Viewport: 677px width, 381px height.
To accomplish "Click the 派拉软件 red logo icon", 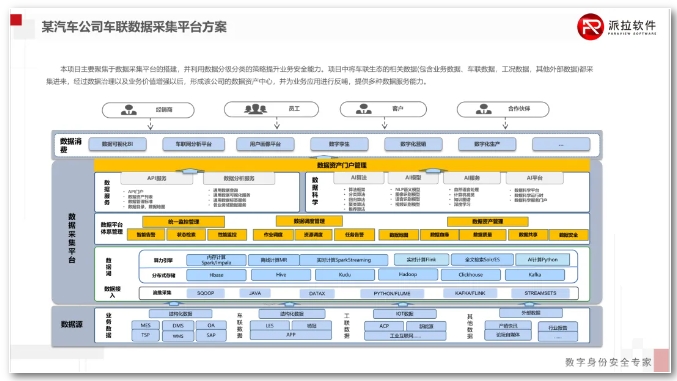I will pyautogui.click(x=590, y=27).
